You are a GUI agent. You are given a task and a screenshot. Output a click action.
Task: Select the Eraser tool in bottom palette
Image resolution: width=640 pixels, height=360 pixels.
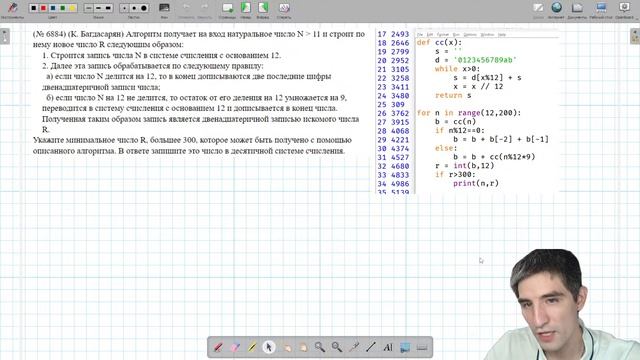pyautogui.click(x=235, y=347)
